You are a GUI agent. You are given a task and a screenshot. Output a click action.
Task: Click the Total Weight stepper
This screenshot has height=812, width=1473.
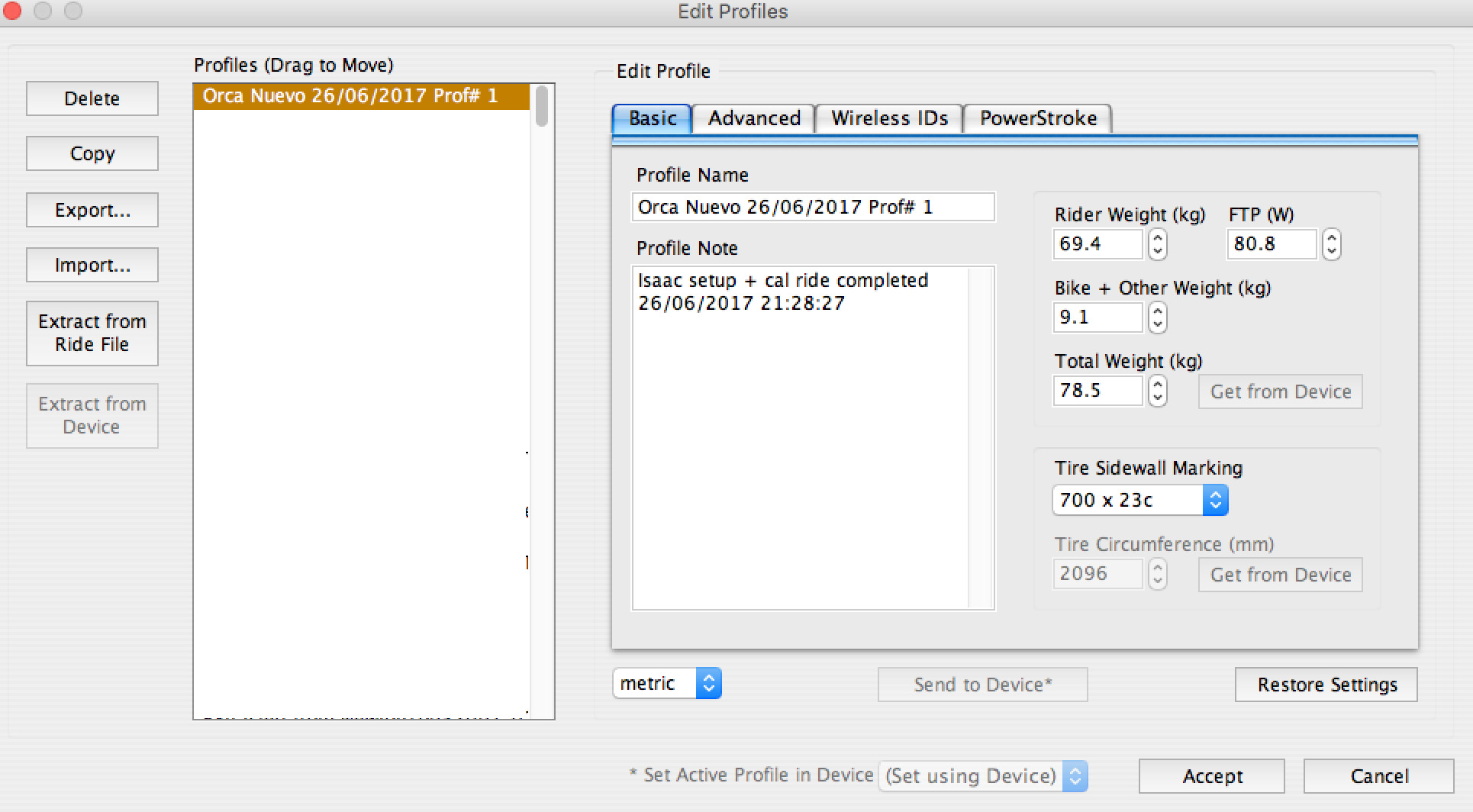point(1158,391)
